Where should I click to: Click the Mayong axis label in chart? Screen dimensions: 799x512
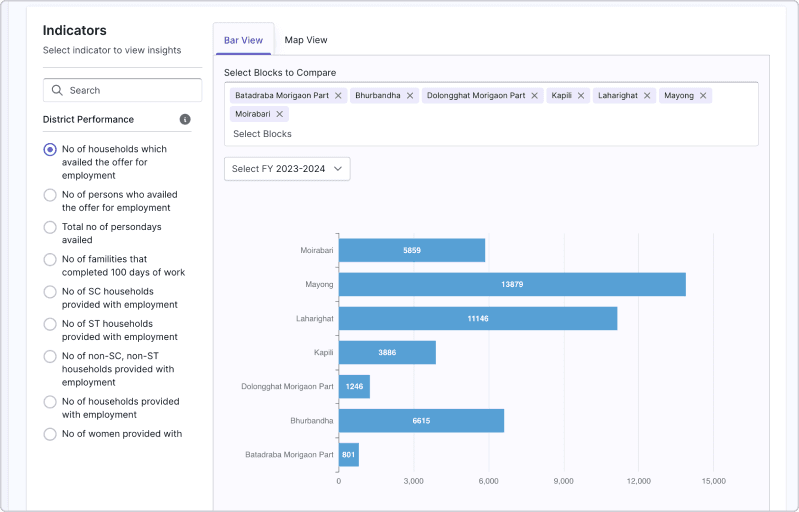tap(319, 284)
